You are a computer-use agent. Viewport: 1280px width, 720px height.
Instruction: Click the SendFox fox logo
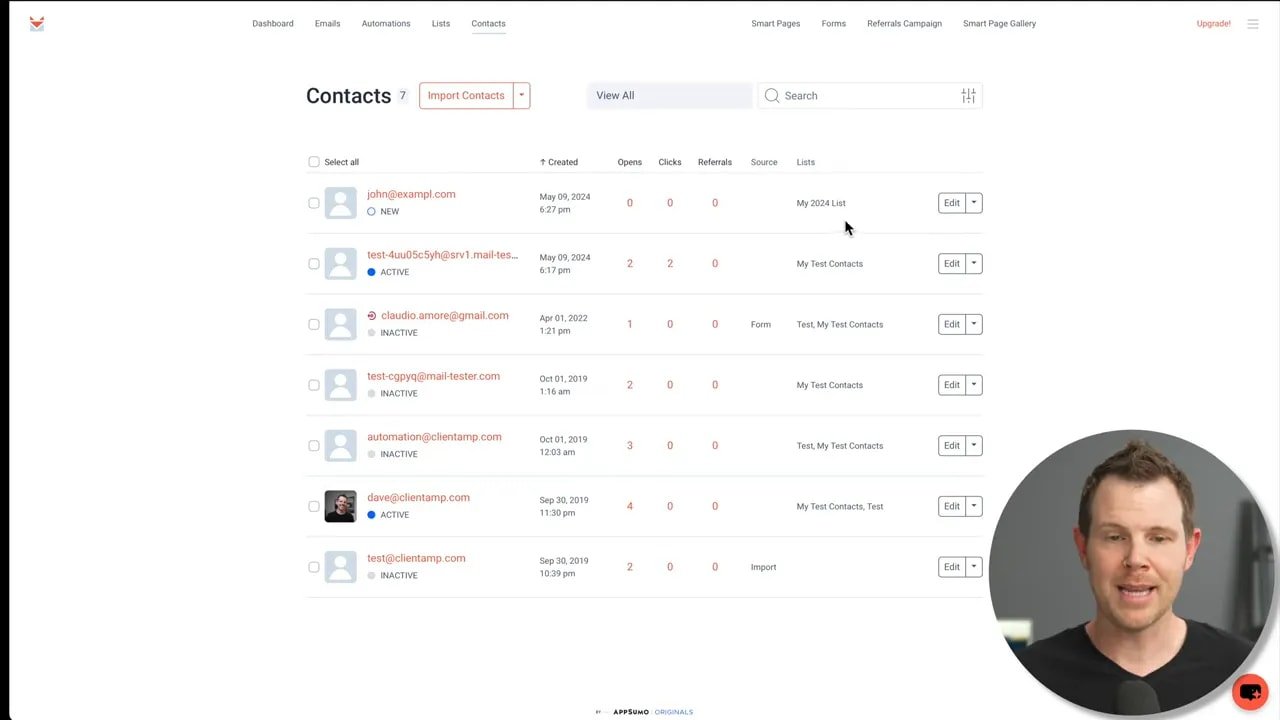[36, 23]
